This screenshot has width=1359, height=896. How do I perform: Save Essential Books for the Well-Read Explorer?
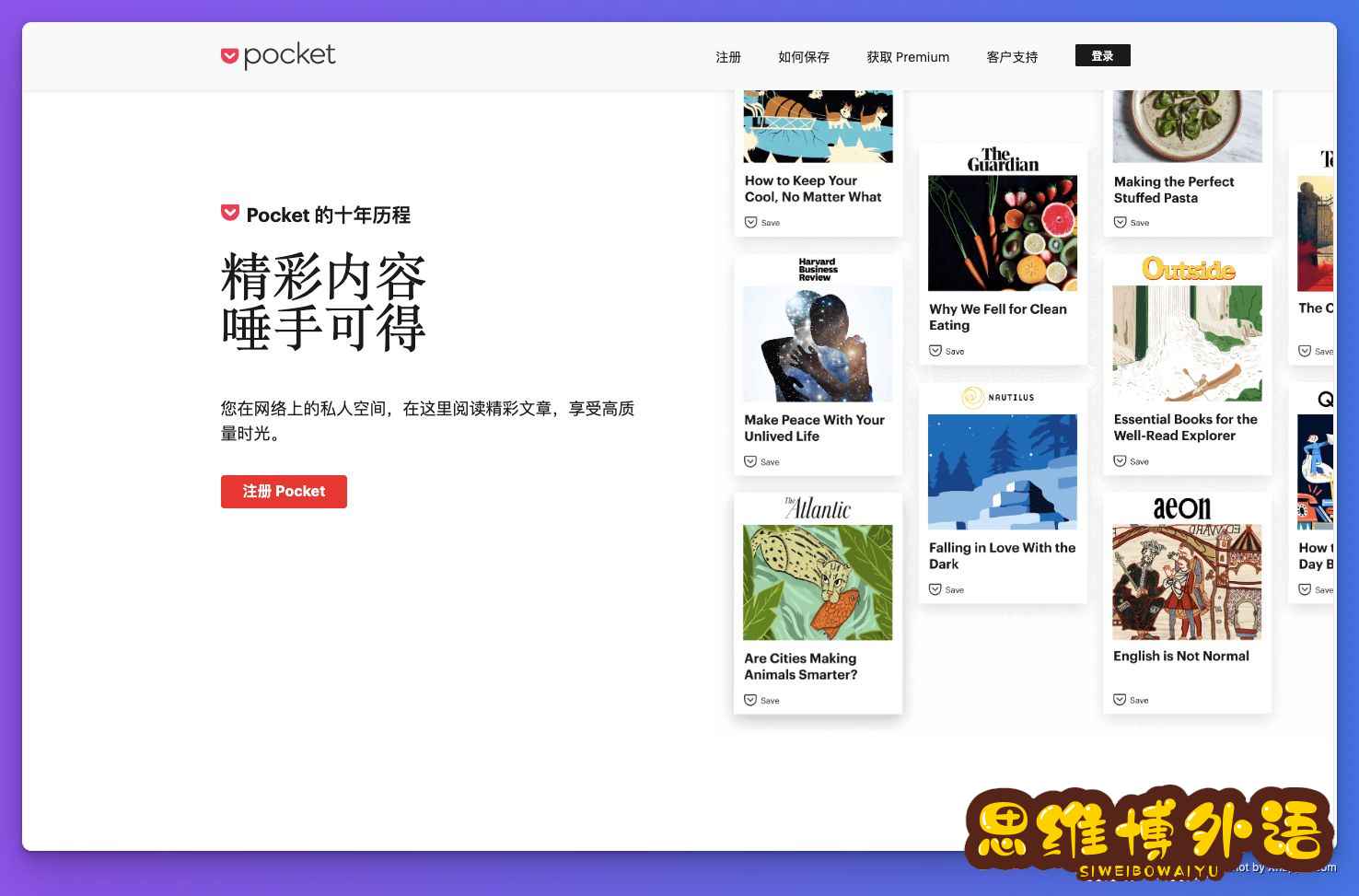pyautogui.click(x=1132, y=461)
